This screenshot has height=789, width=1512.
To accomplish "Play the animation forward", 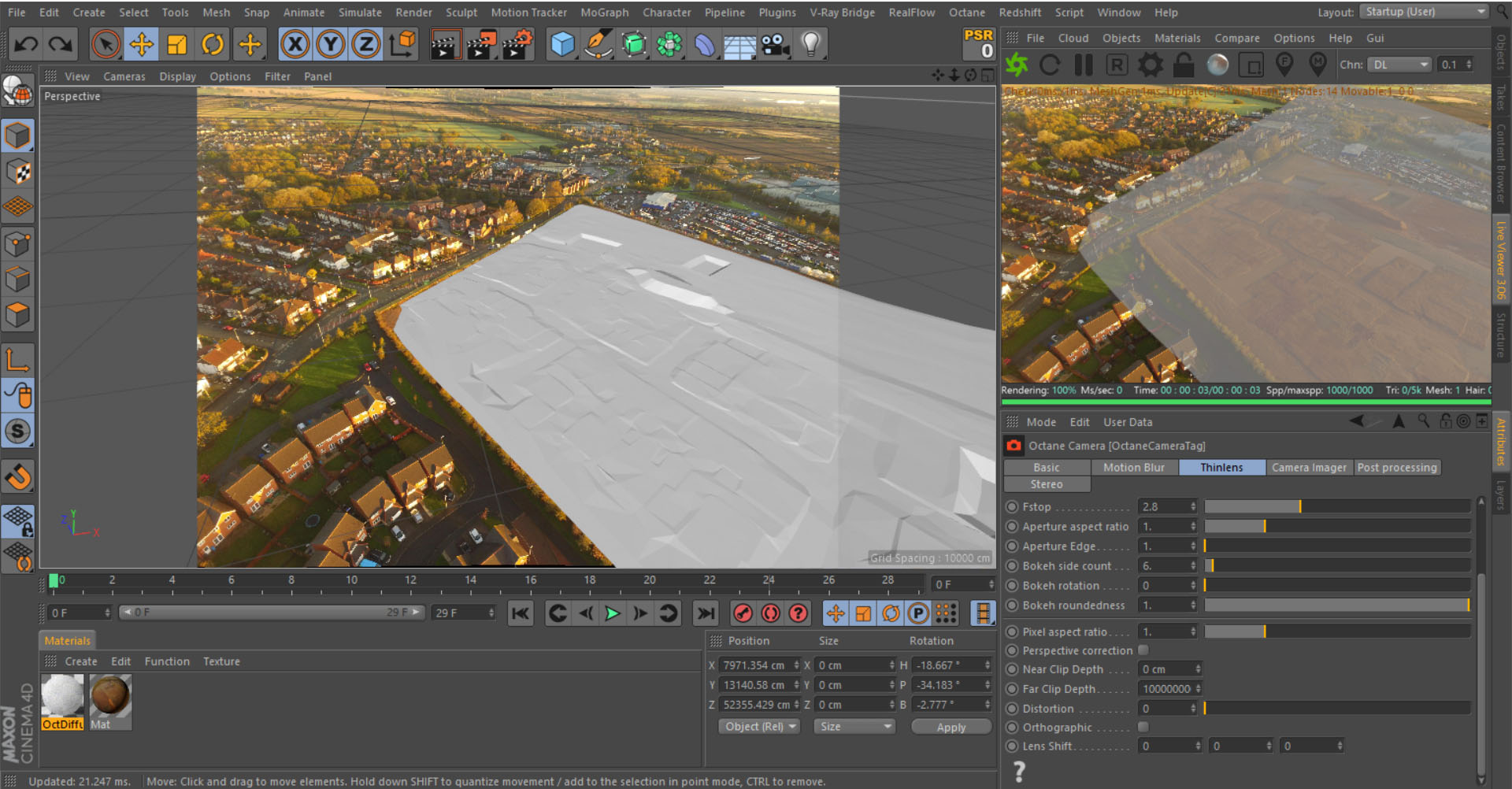I will 612,613.
